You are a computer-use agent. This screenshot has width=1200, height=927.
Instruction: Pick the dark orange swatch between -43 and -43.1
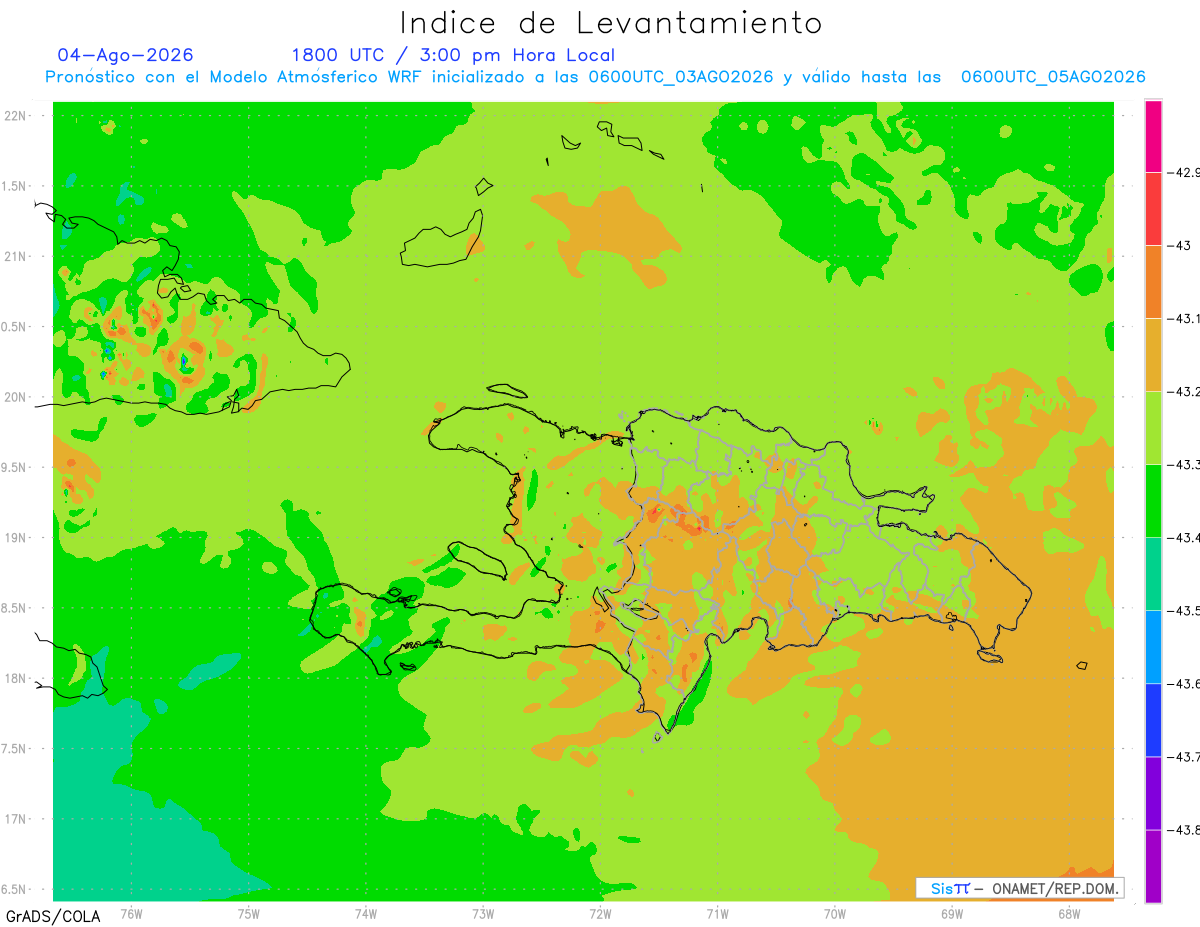coord(1153,282)
